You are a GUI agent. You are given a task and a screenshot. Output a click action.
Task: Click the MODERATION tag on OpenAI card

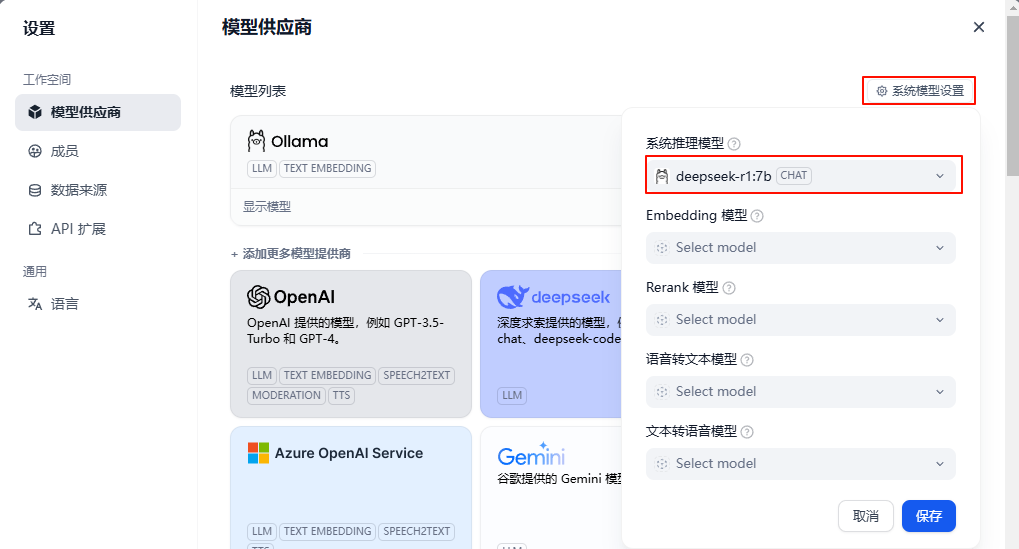(286, 395)
